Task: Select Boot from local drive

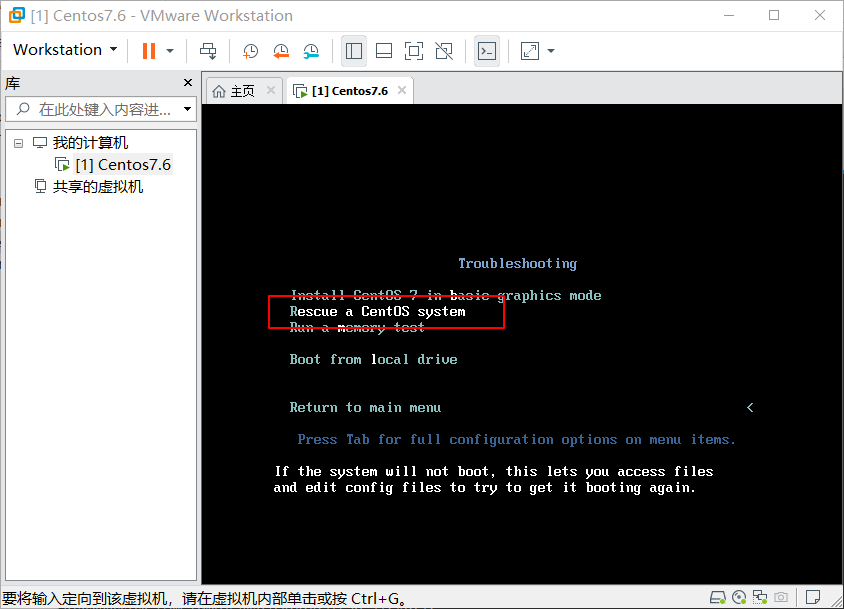Action: (374, 359)
